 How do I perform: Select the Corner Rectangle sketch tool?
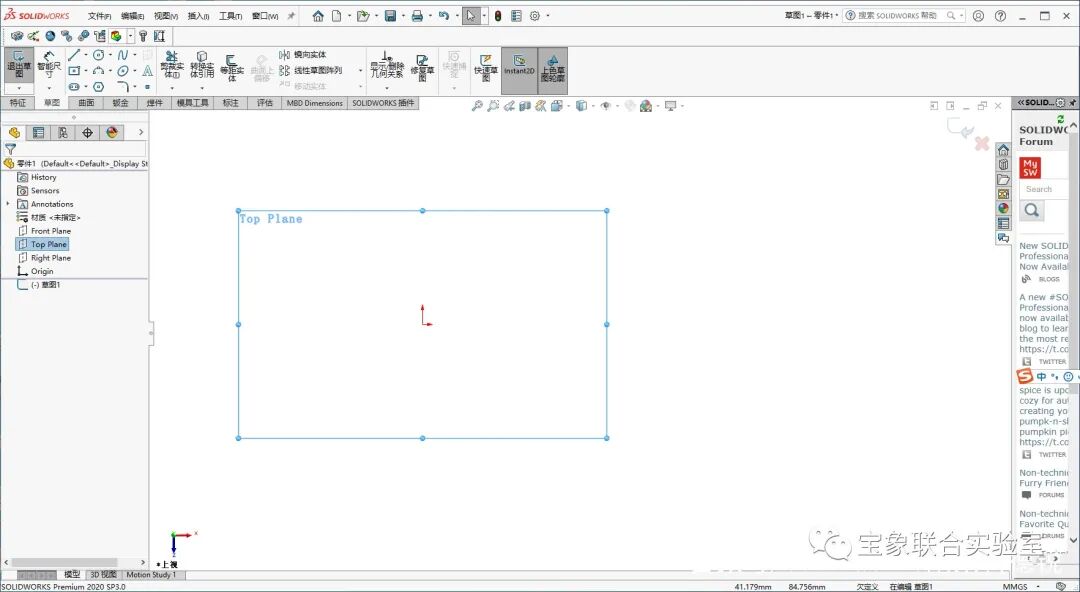[x=74, y=70]
